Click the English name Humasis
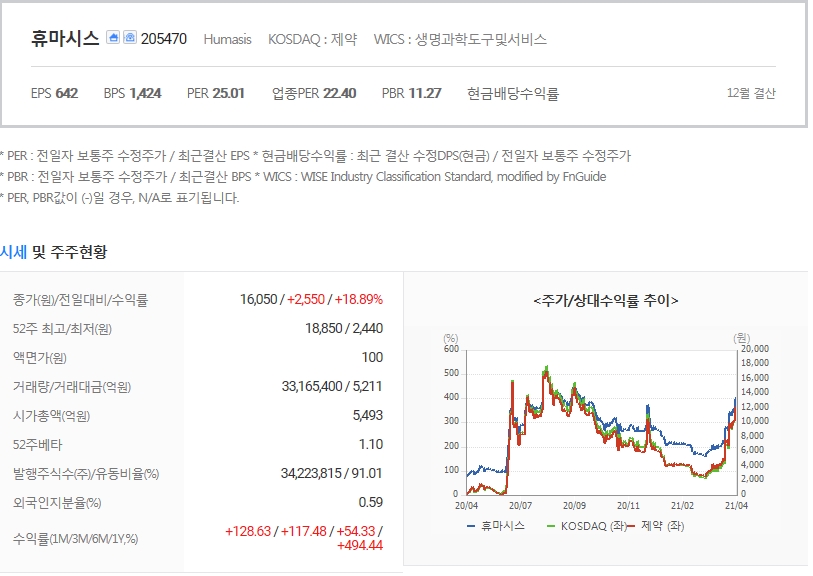813x576 pixels. (x=227, y=39)
